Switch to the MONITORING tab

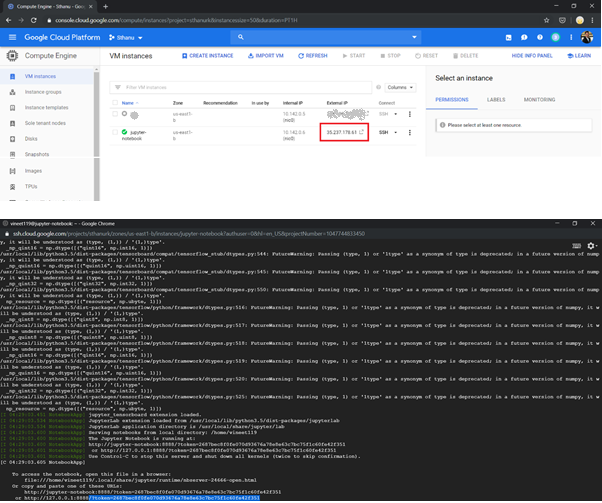coord(539,100)
